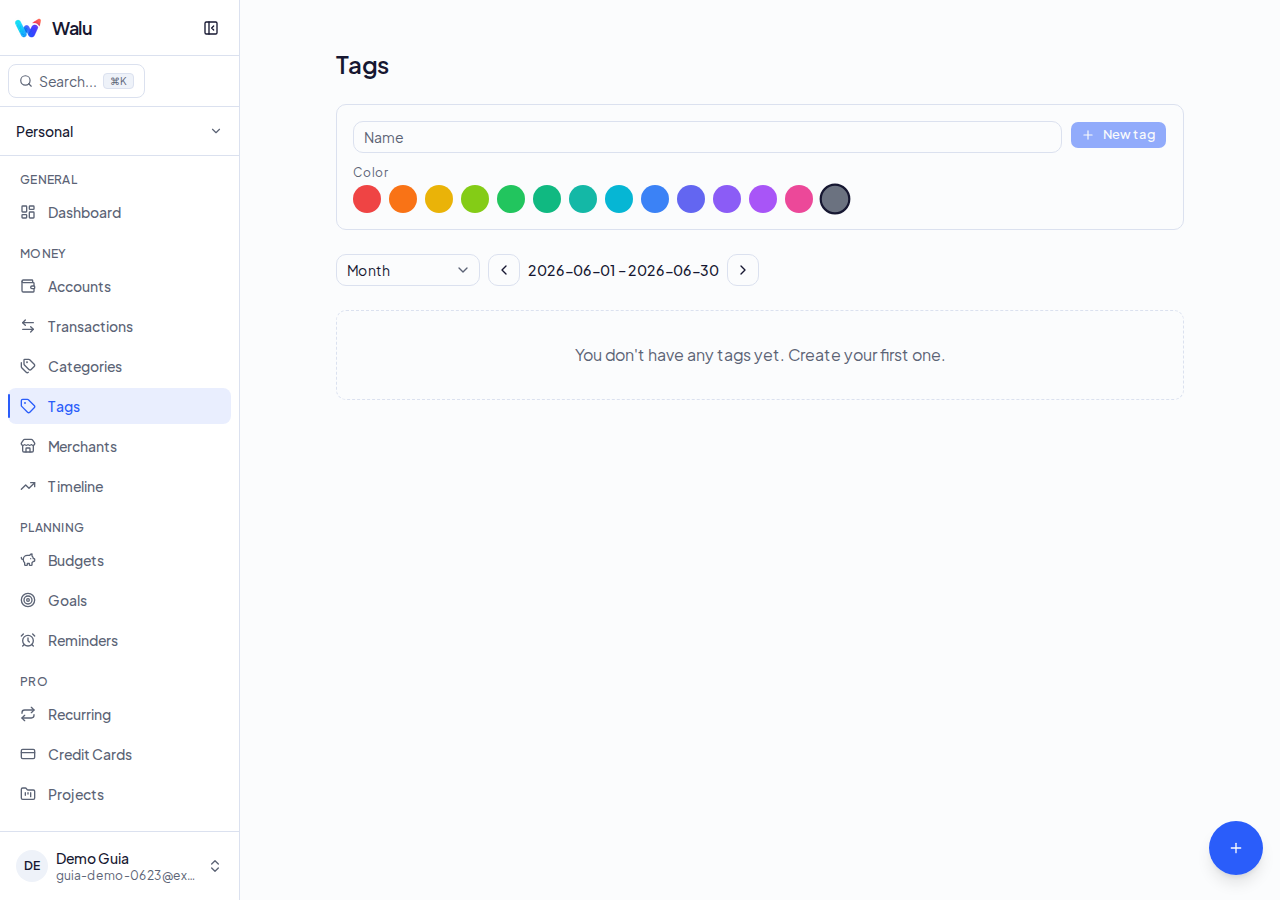Click the search magnifier icon
Screen dimensions: 1280x900
(26, 81)
